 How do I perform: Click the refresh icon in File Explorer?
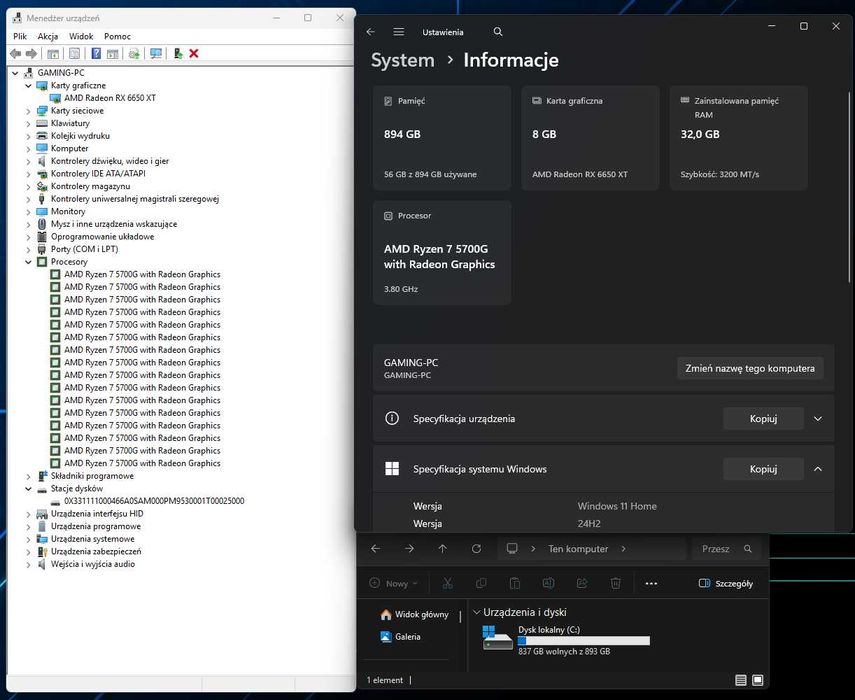pyautogui.click(x=476, y=549)
